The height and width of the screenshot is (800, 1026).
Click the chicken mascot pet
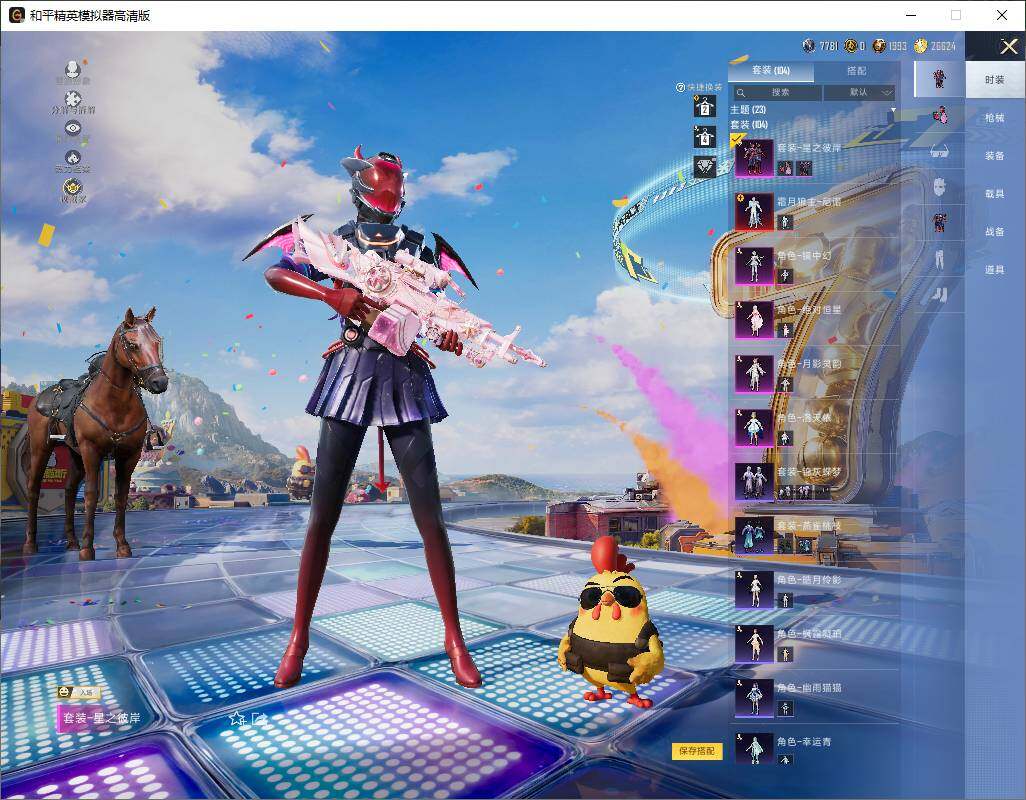click(610, 623)
